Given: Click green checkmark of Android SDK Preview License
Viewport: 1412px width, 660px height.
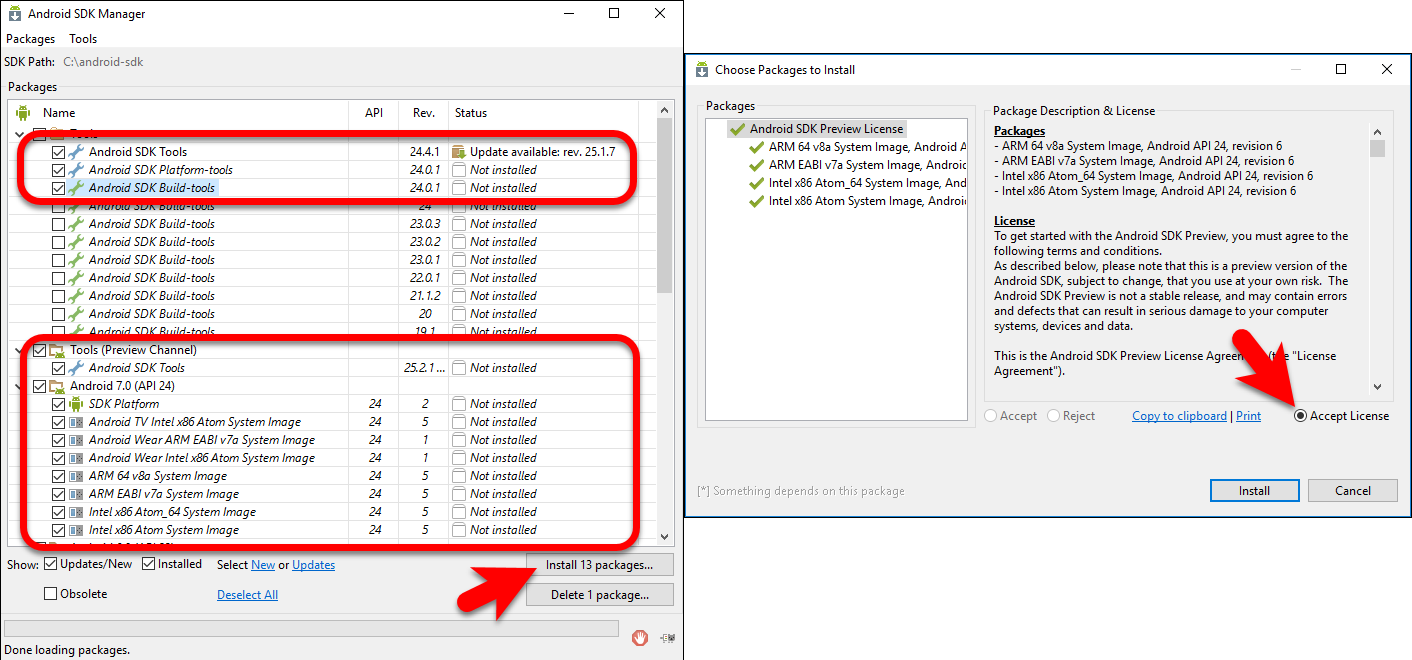Looking at the screenshot, I should point(738,129).
